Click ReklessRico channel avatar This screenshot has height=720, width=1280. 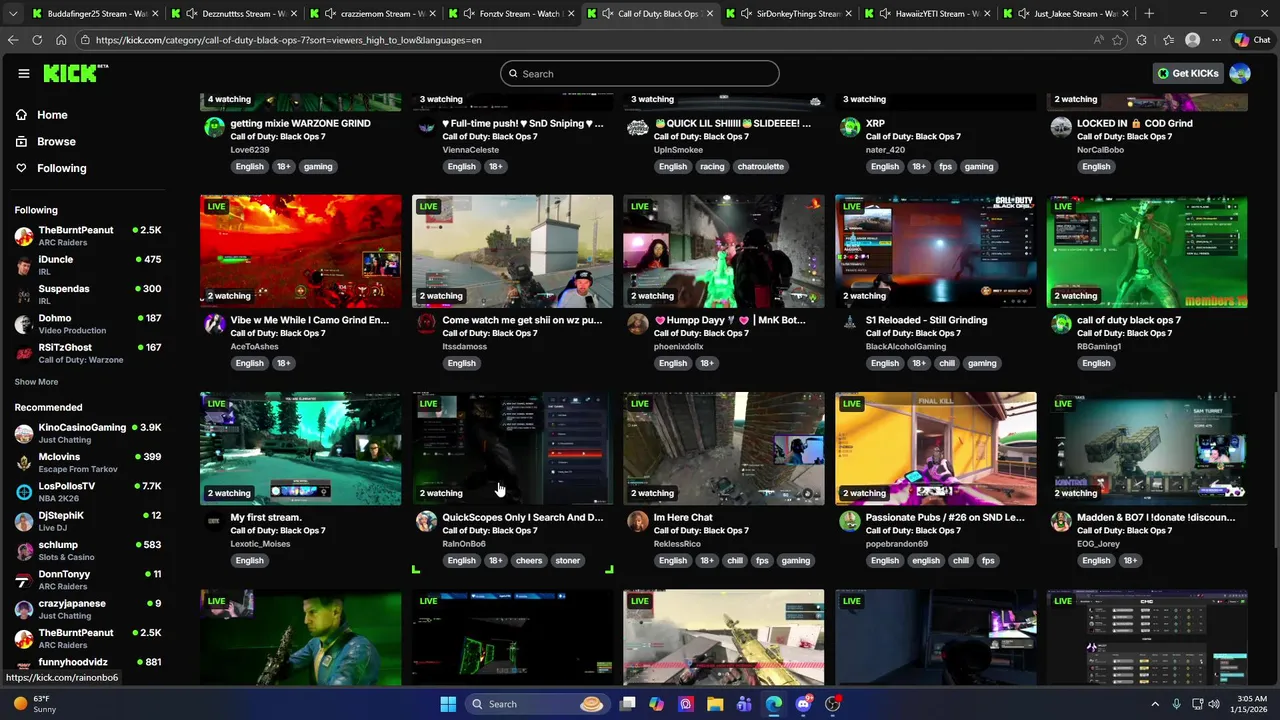point(638,521)
